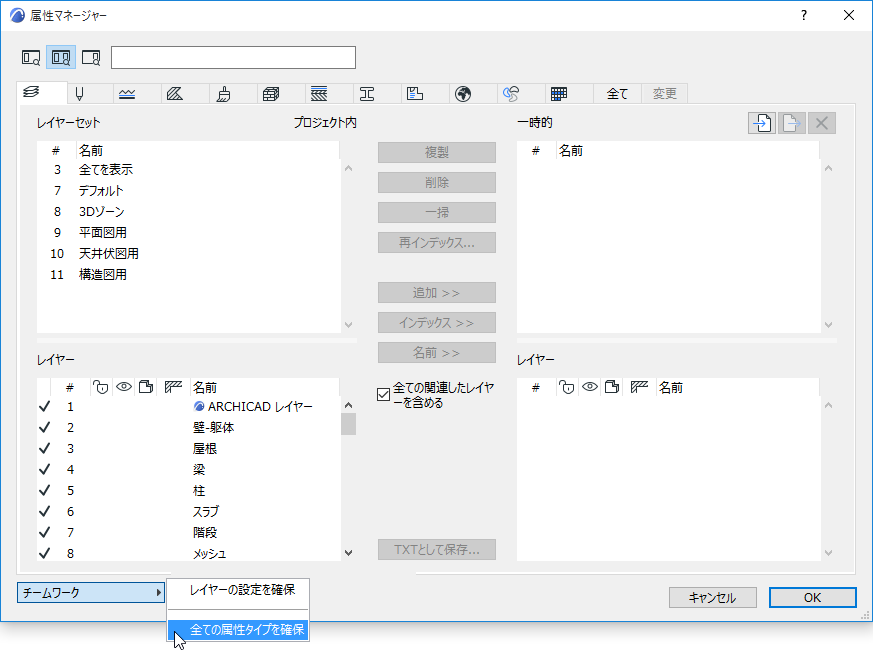This screenshot has width=873, height=653.
Task: Switch to the 変更 tab
Action: (x=664, y=94)
